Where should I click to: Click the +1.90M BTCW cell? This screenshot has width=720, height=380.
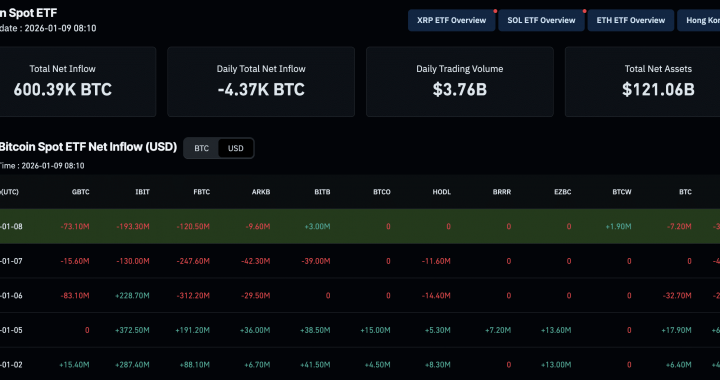click(x=618, y=227)
